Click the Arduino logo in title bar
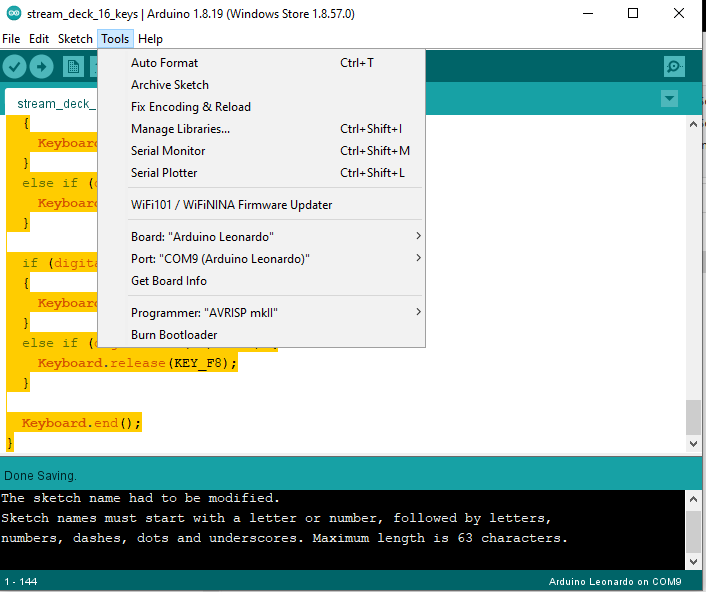706x592 pixels. [x=14, y=14]
